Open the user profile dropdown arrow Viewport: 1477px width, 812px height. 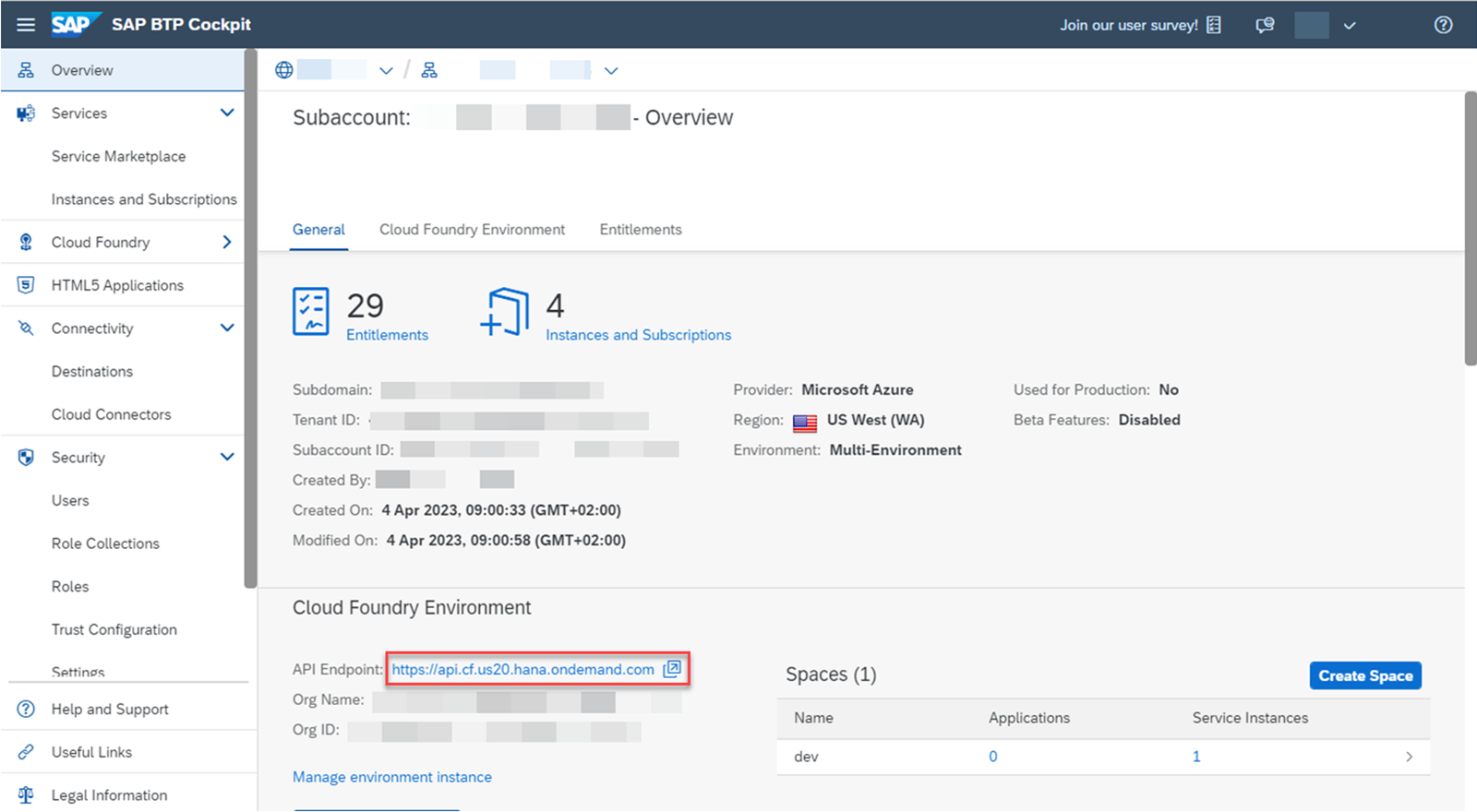(x=1350, y=26)
